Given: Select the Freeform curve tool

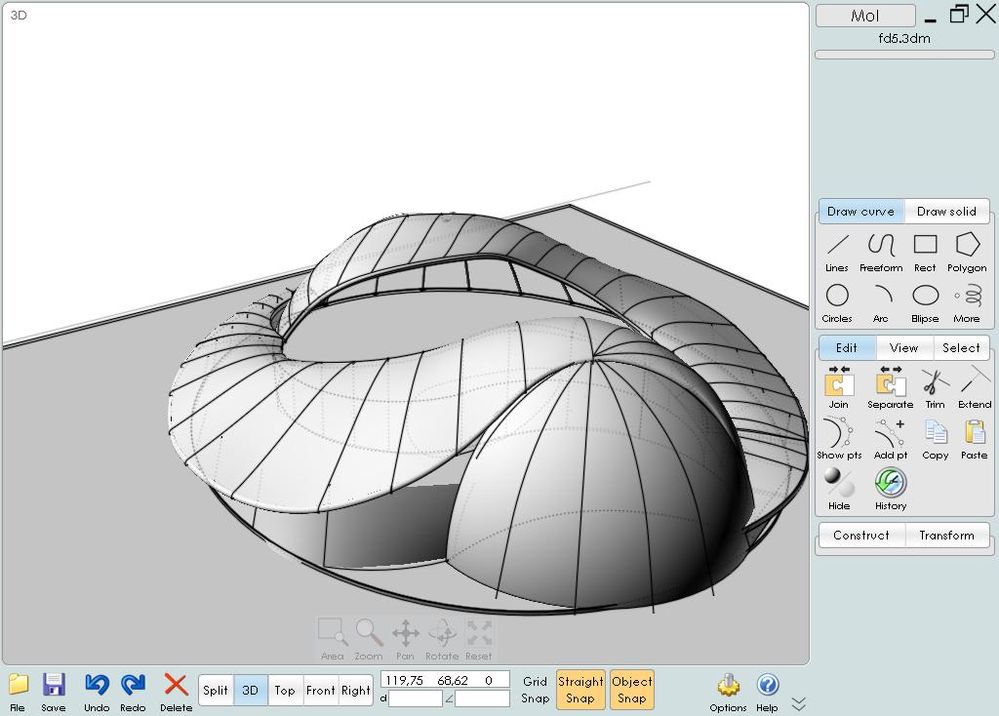Looking at the screenshot, I should tap(880, 245).
